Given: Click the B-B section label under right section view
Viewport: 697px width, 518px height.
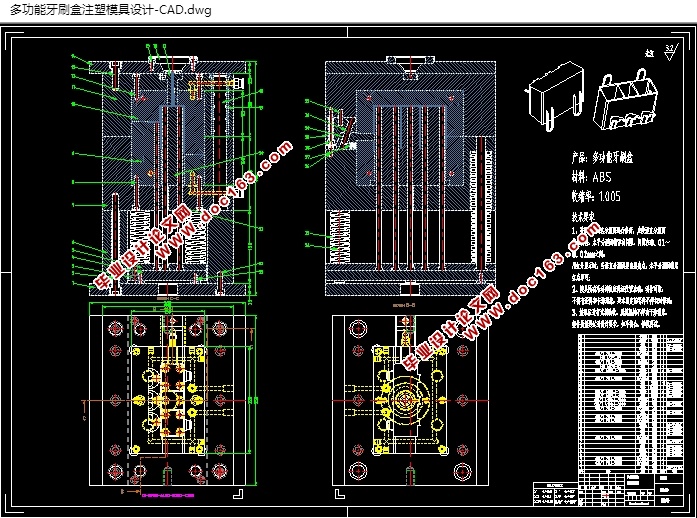Looking at the screenshot, I should point(405,305).
